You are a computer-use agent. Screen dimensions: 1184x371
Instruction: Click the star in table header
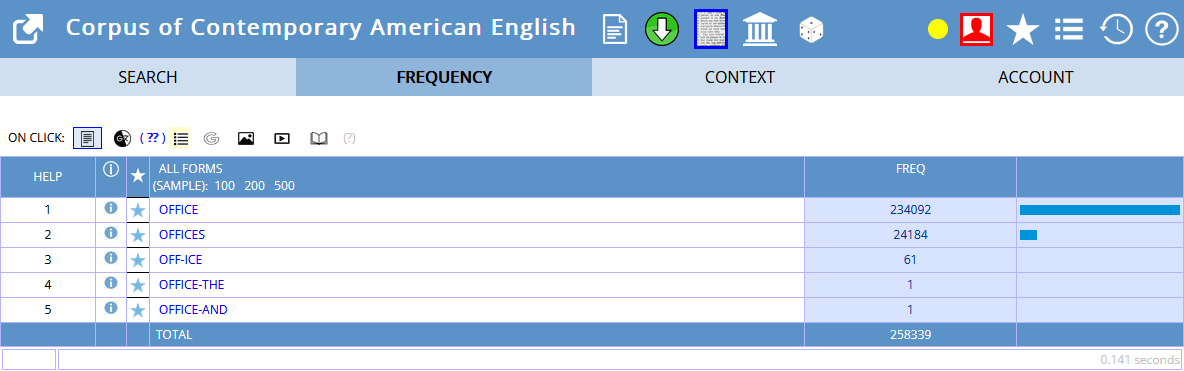point(137,175)
